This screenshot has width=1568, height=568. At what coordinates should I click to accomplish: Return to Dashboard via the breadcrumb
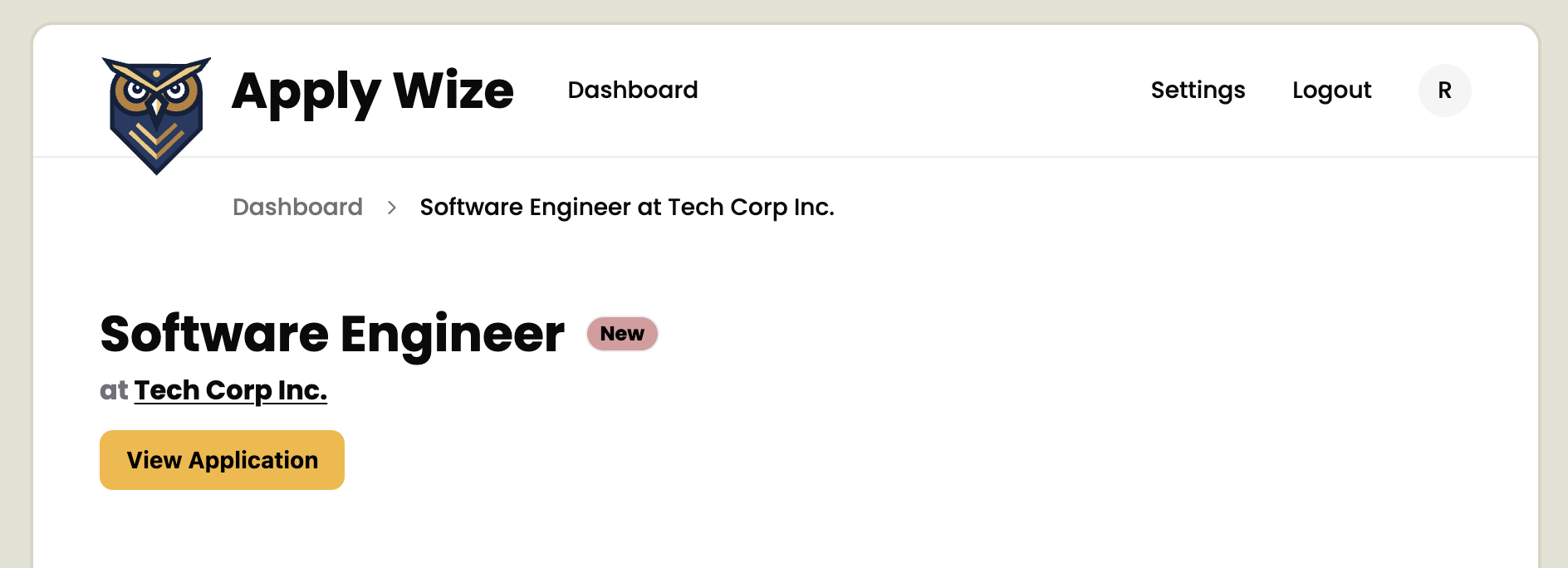coord(298,207)
